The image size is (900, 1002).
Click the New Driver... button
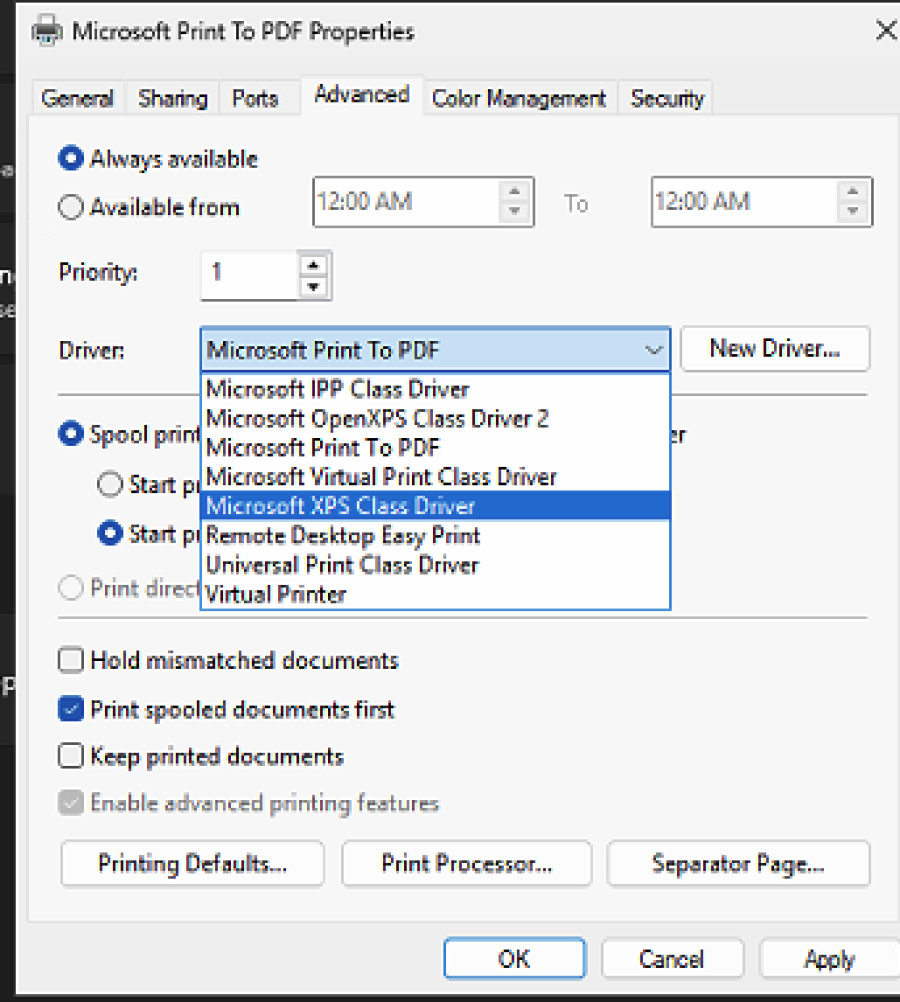click(774, 349)
